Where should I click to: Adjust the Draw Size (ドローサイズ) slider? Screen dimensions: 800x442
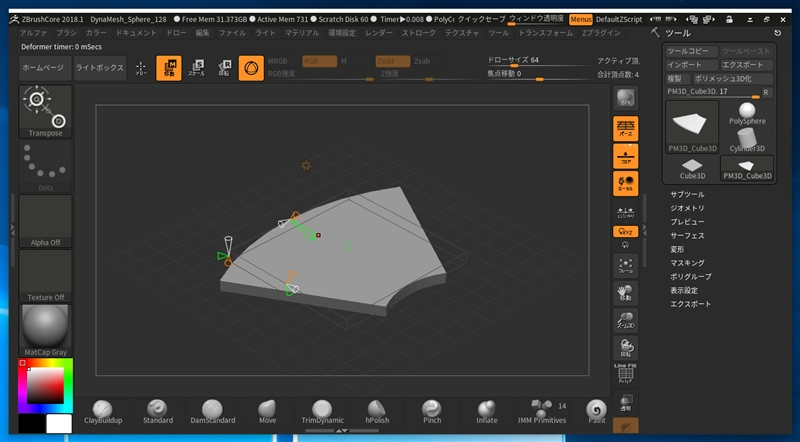538,61
